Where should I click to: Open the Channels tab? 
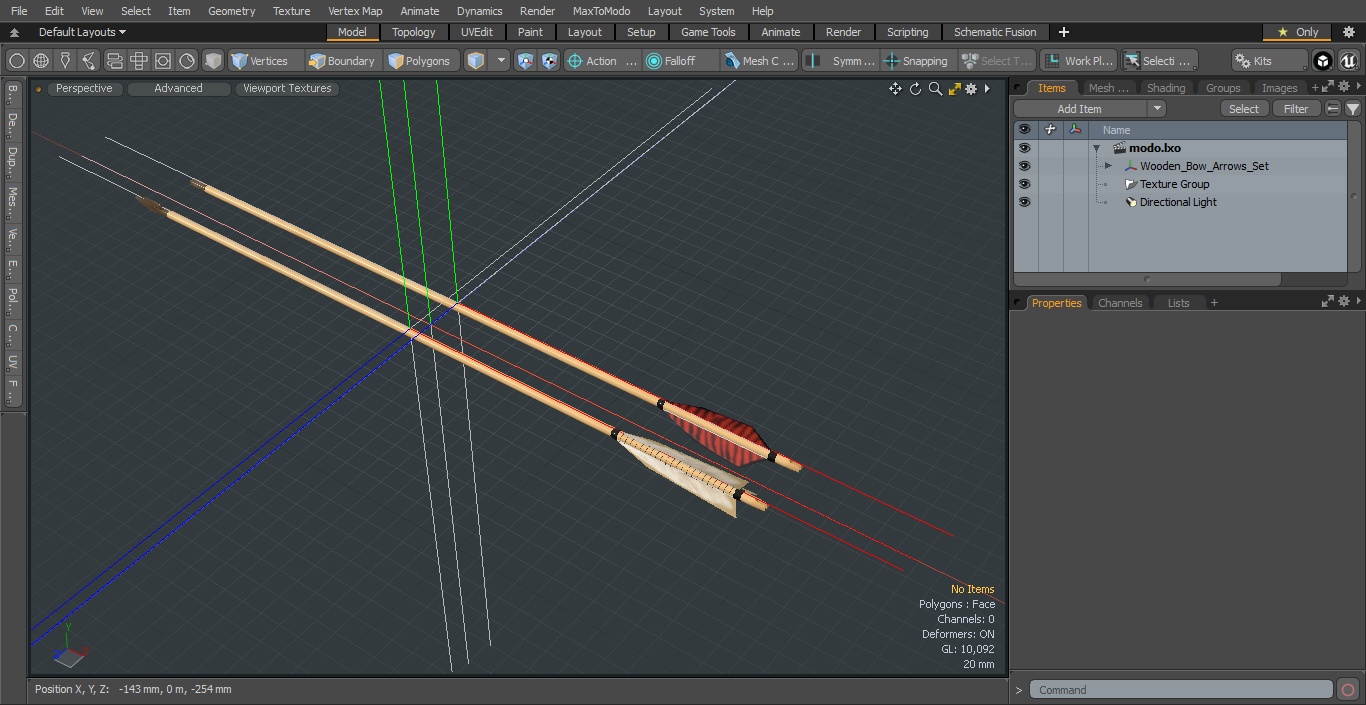click(x=1120, y=303)
